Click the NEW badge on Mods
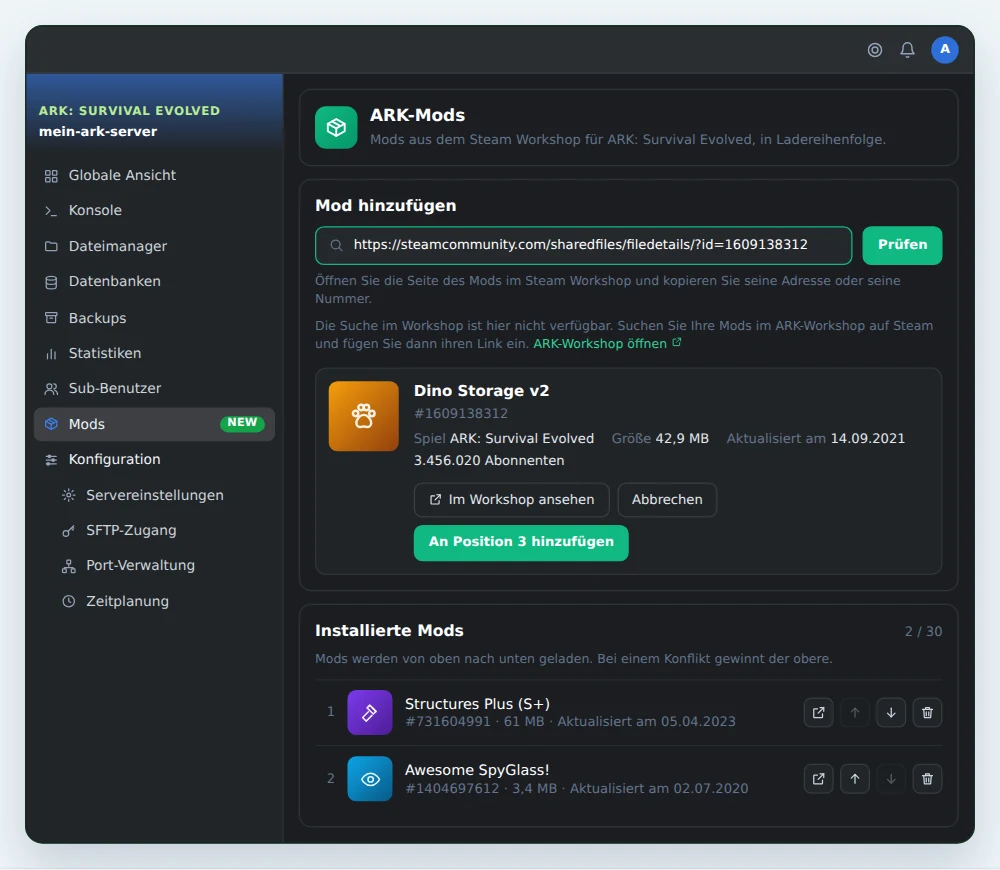This screenshot has height=870, width=1000. point(242,423)
